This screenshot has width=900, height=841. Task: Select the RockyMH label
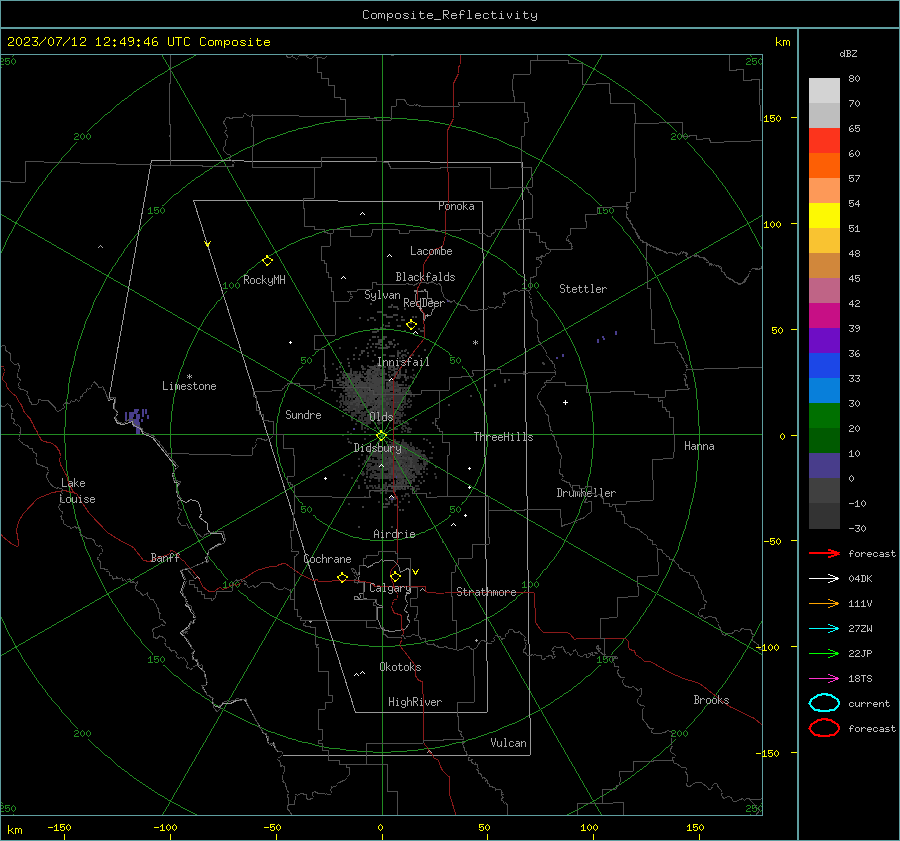pos(264,280)
